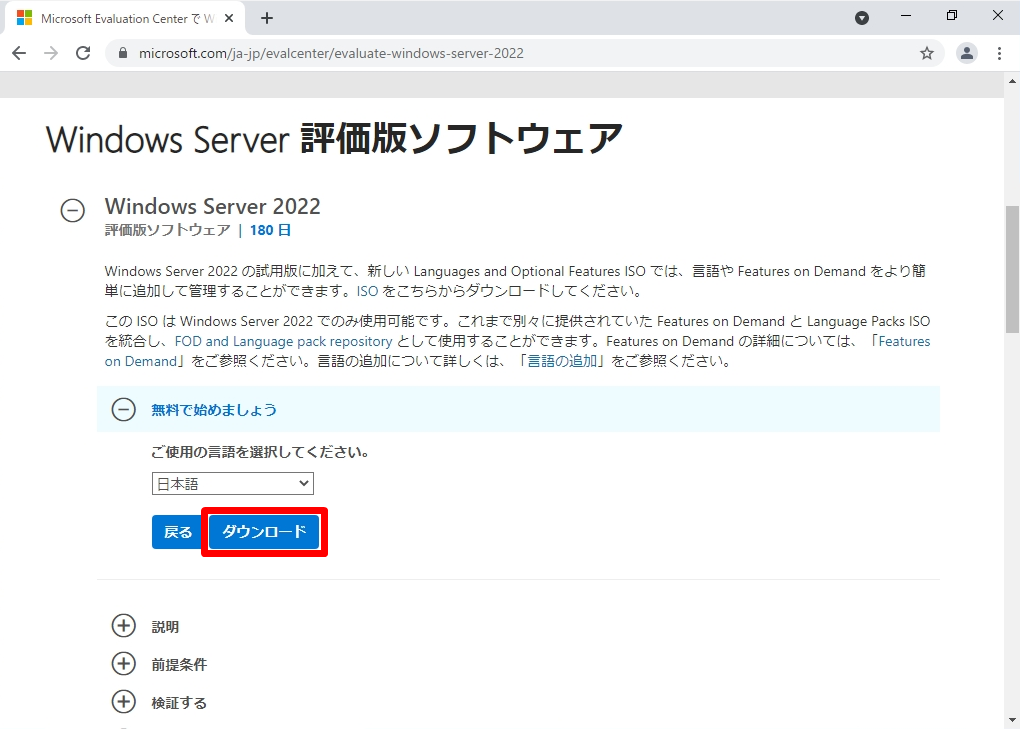Click the Windows Server 評価版ソフトウェア title
The height and width of the screenshot is (729, 1020).
pyautogui.click(x=334, y=139)
